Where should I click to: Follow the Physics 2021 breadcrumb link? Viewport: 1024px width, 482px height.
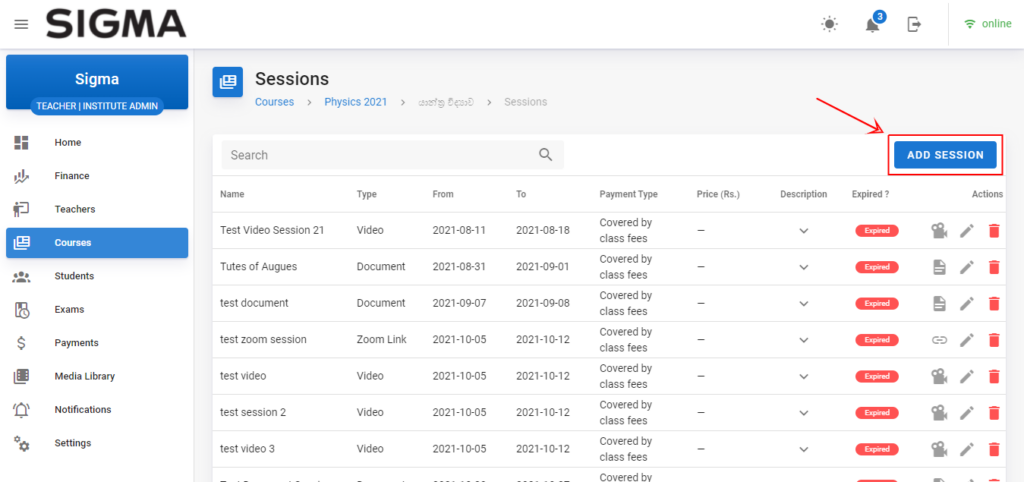[355, 102]
